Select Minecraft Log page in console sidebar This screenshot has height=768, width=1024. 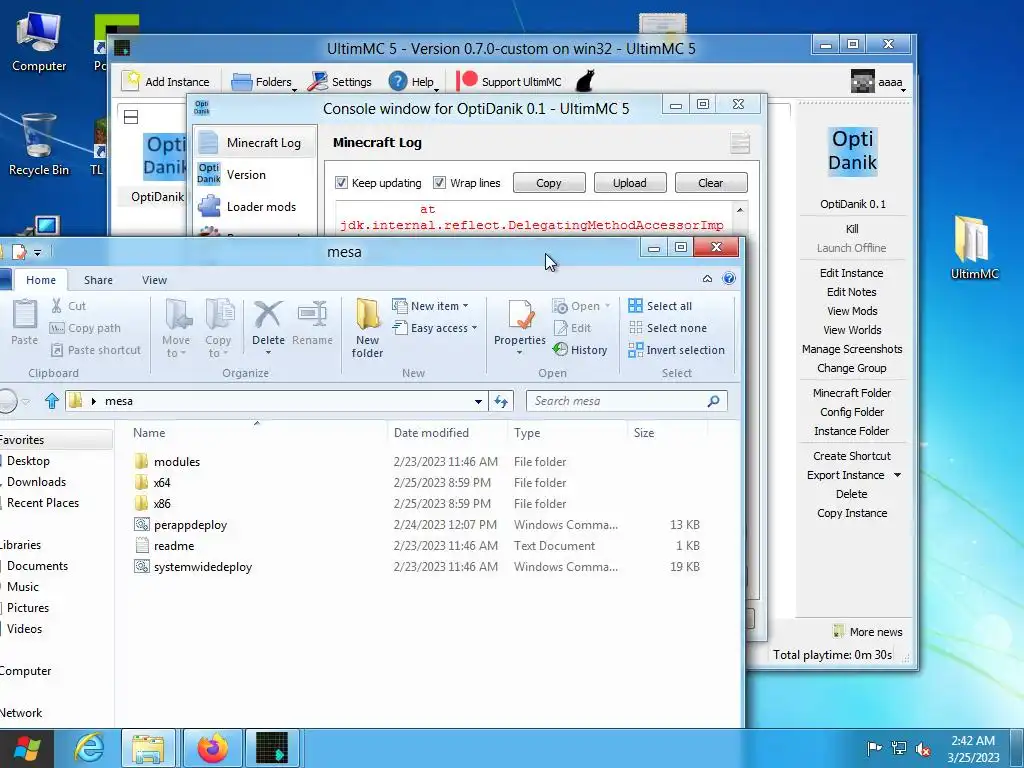click(255, 142)
